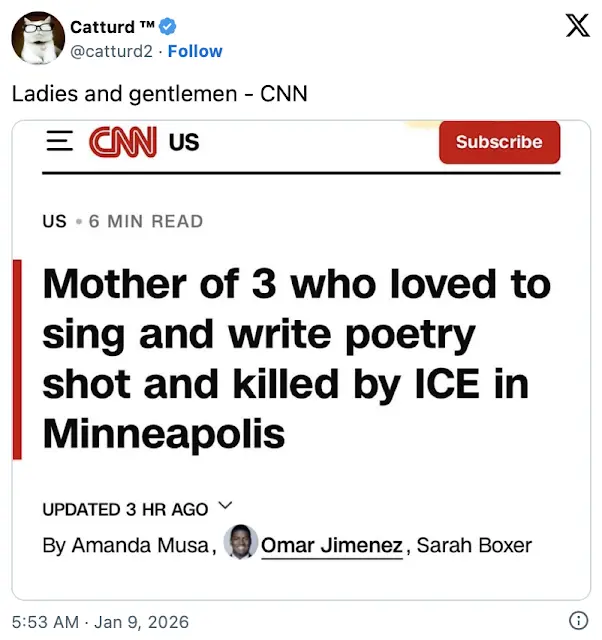Open Catturd's profile avatar
This screenshot has width=602, height=640.
click(x=38, y=38)
